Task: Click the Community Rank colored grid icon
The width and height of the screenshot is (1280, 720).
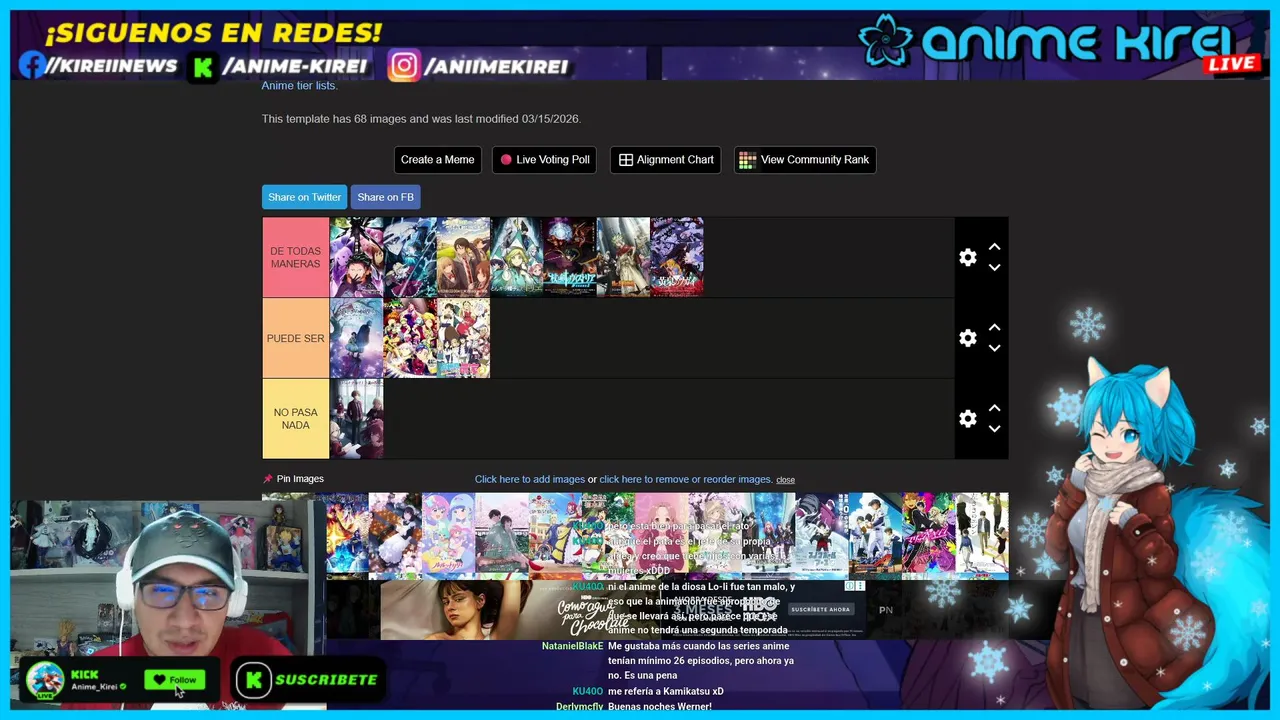Action: (747, 160)
